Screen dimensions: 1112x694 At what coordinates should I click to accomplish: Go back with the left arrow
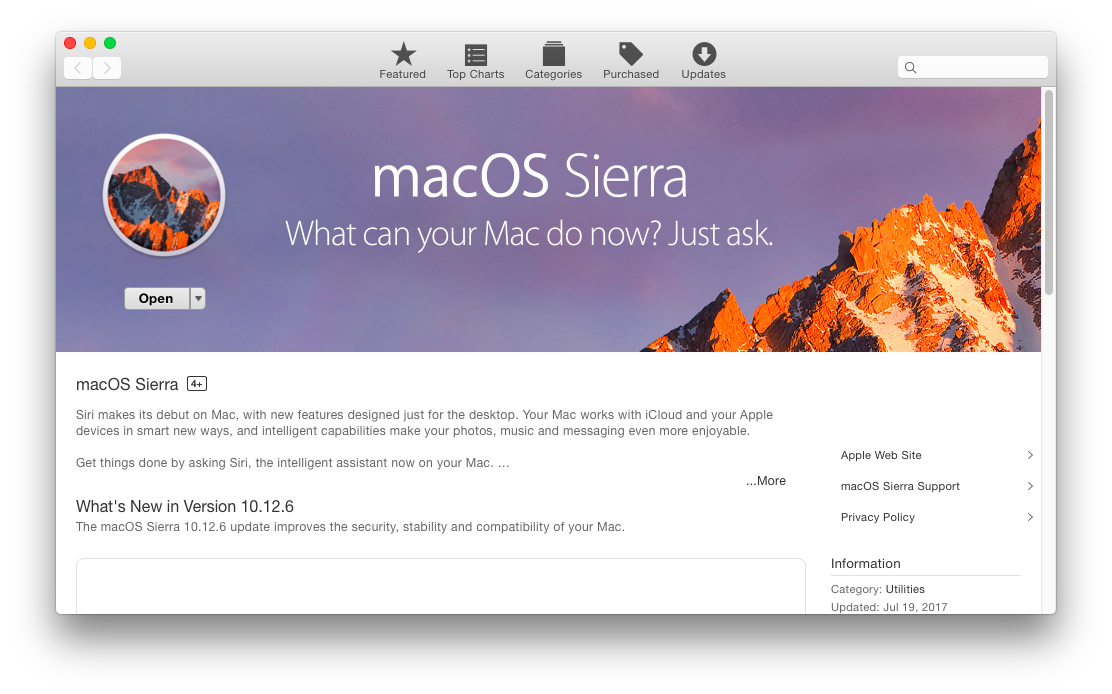point(78,68)
